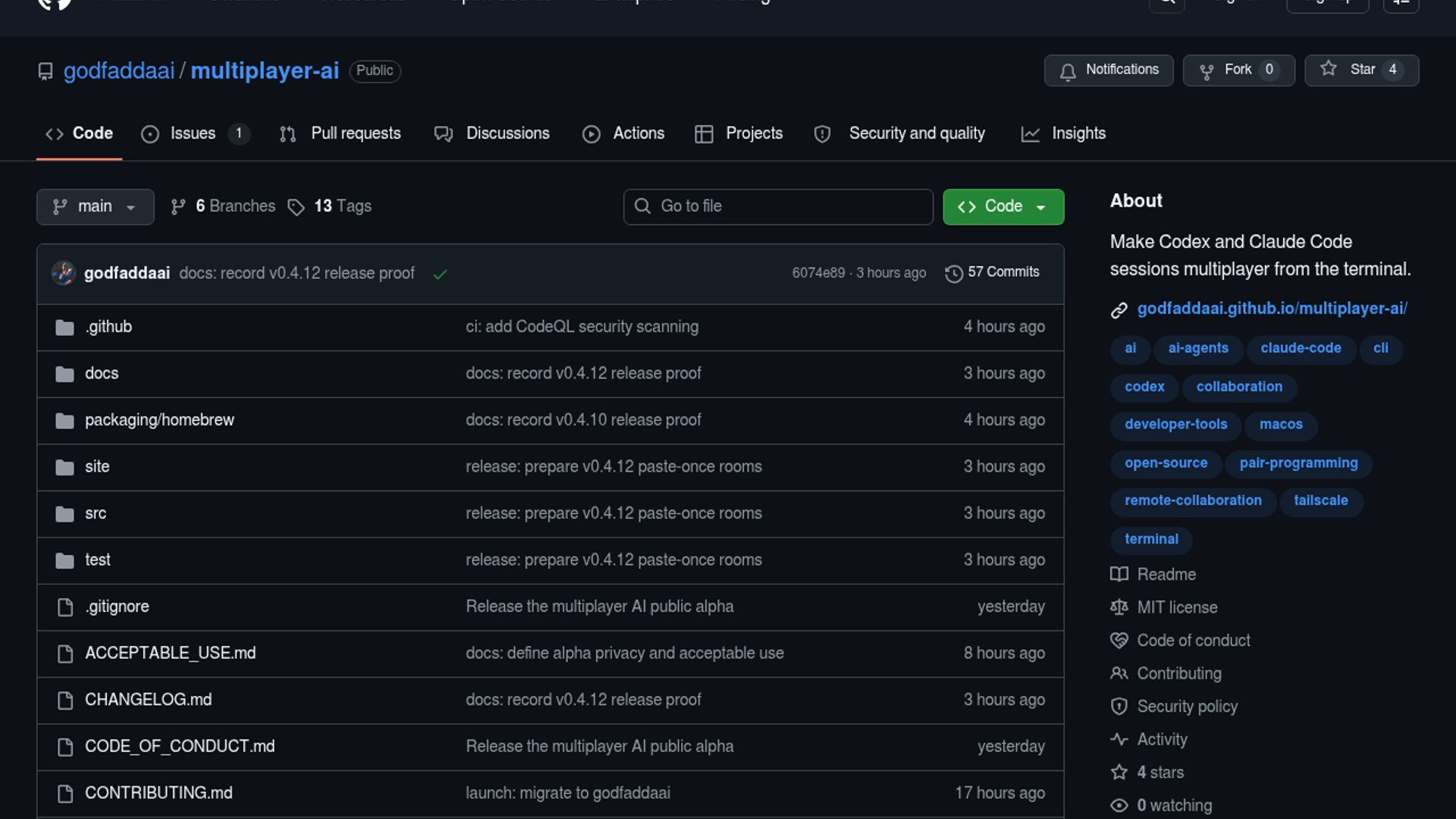Open the ACCEPTABLE_USE.md file
The width and height of the screenshot is (1456, 819).
point(171,653)
